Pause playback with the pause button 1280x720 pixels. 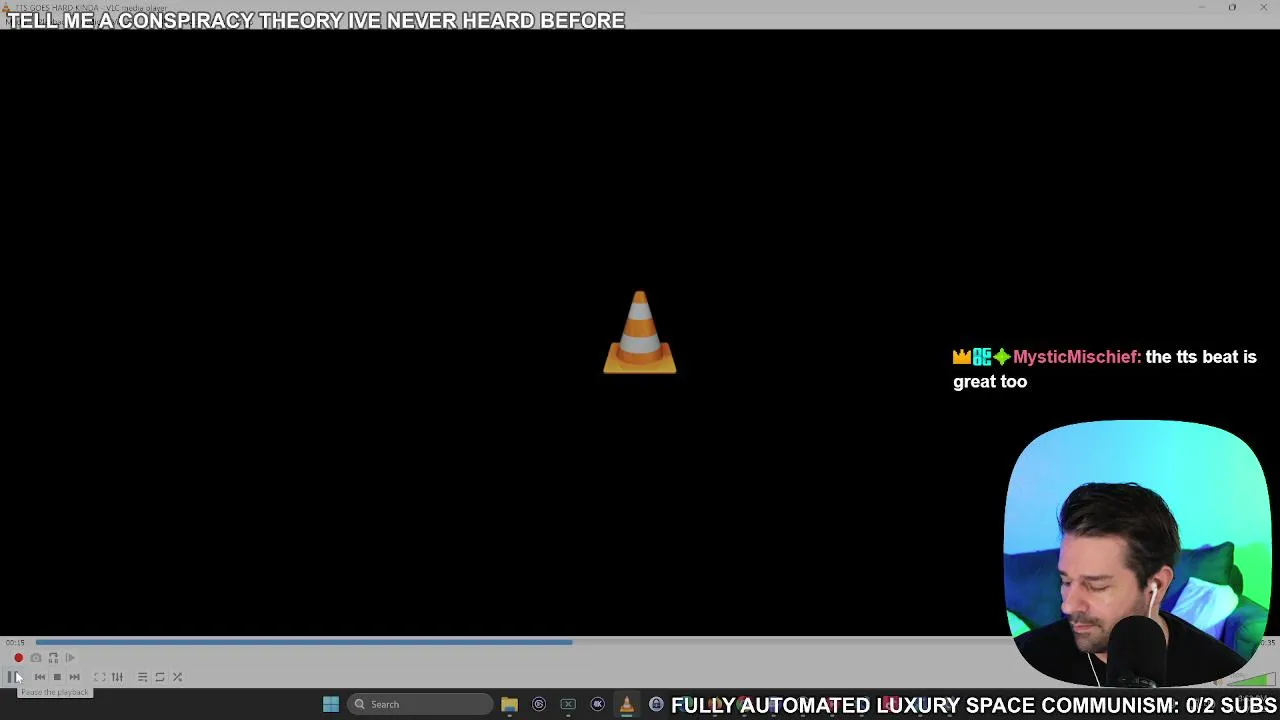click(x=13, y=677)
